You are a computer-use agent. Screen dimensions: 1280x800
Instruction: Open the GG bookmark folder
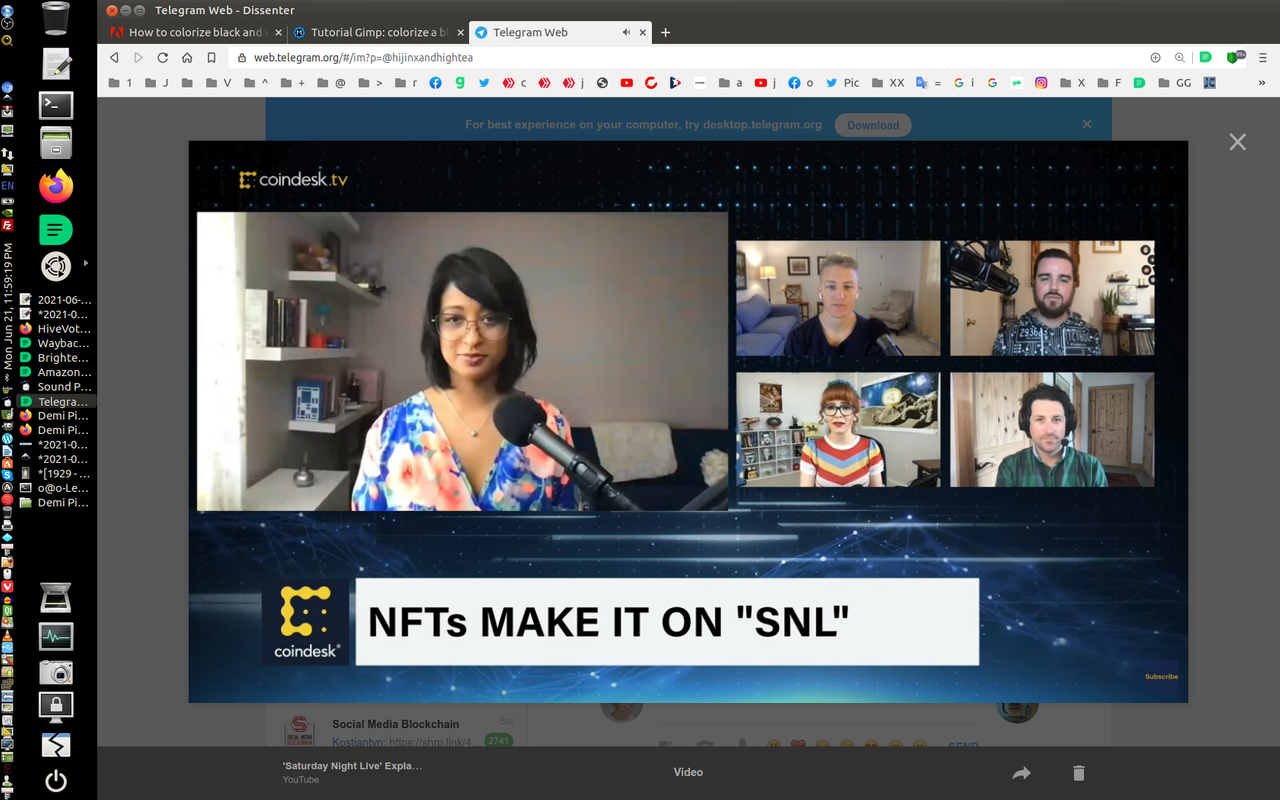pos(1176,83)
